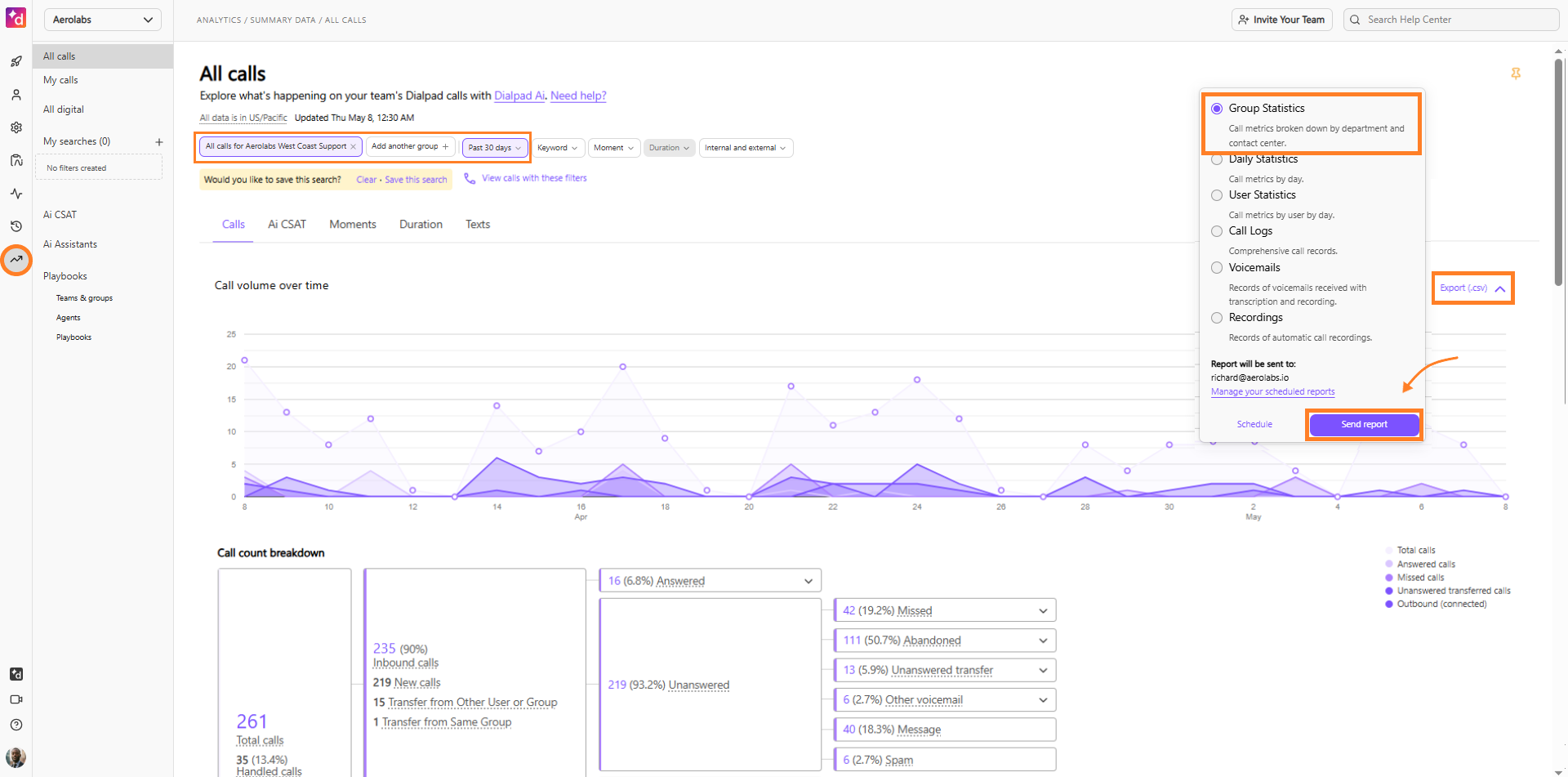Click the analytics trending arrow icon
This screenshot has width=1568, height=777.
[x=16, y=260]
